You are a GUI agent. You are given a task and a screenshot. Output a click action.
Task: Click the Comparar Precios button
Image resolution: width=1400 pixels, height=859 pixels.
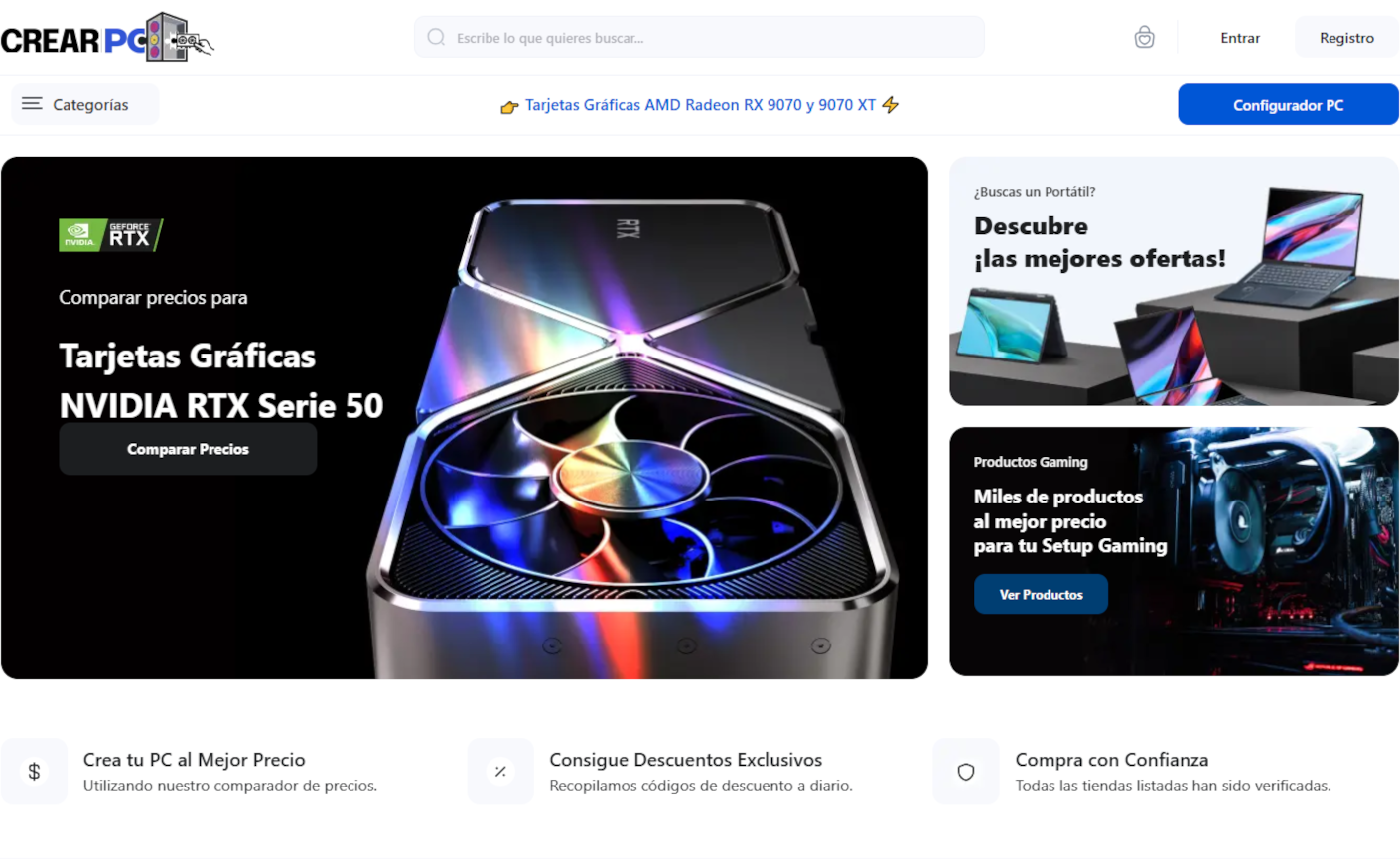(188, 449)
